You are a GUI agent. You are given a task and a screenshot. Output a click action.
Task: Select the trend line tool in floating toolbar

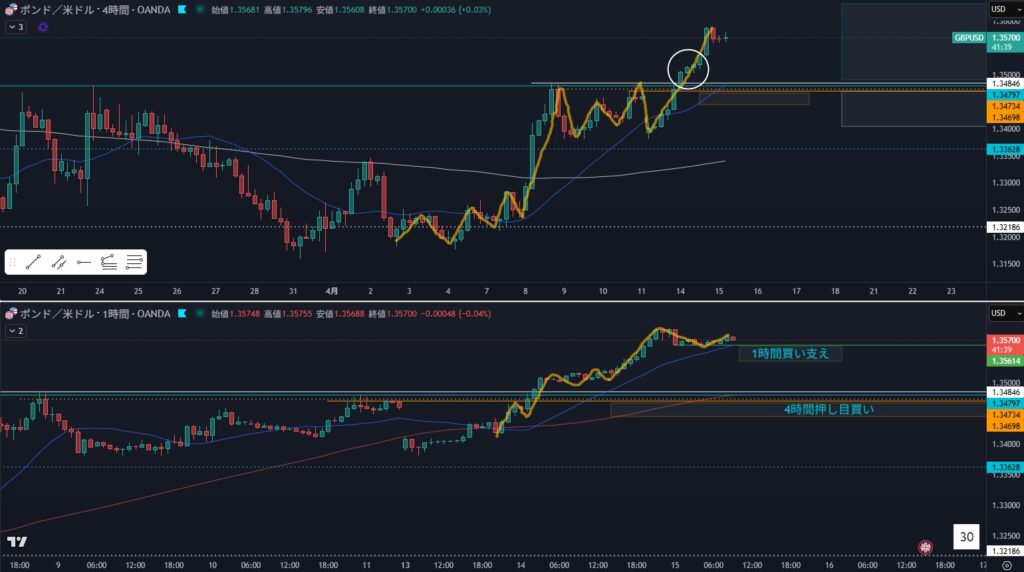point(33,262)
